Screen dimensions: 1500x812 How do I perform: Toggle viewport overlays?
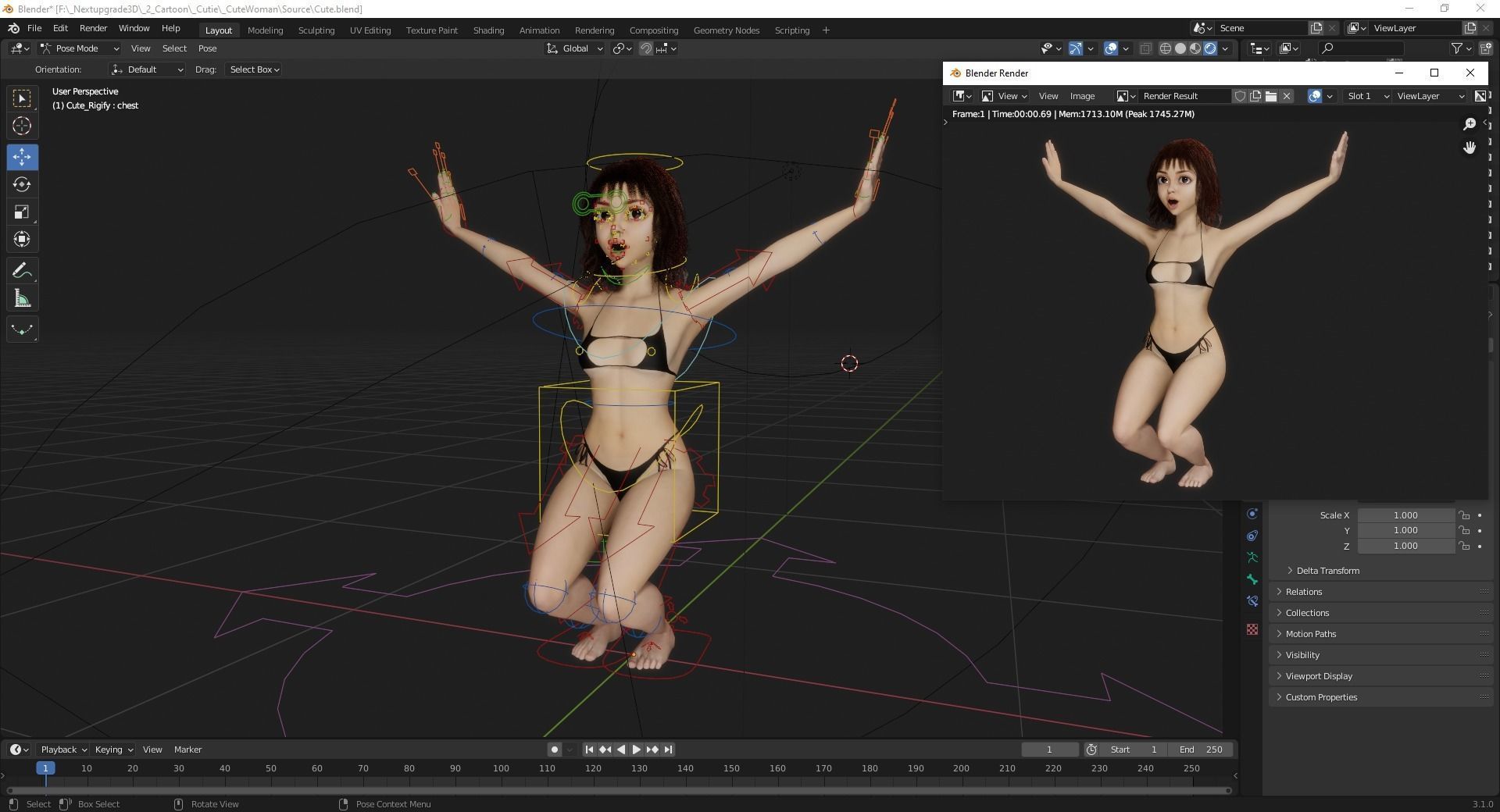tap(1111, 48)
